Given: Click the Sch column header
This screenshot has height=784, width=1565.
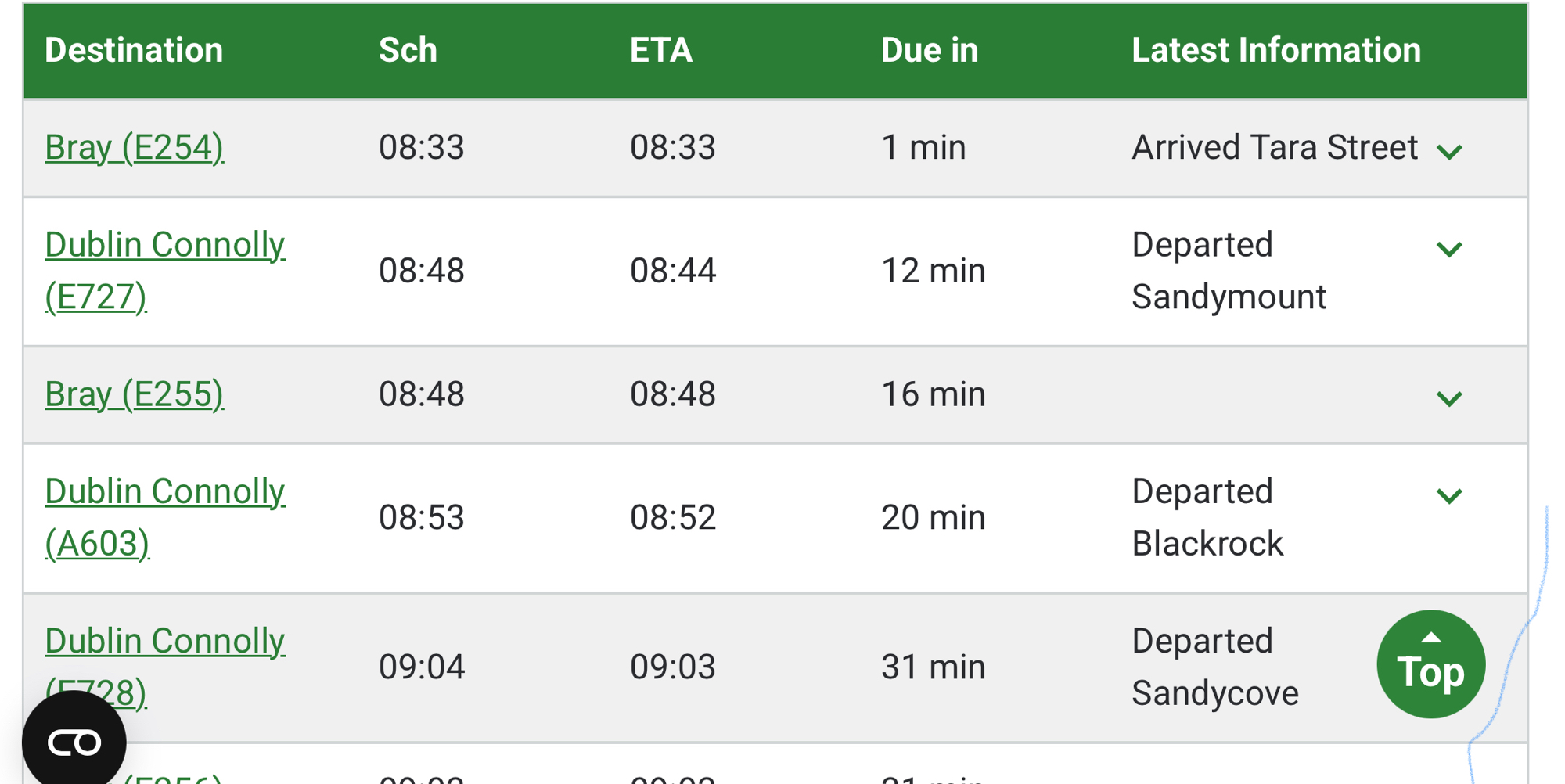Looking at the screenshot, I should pyautogui.click(x=408, y=51).
